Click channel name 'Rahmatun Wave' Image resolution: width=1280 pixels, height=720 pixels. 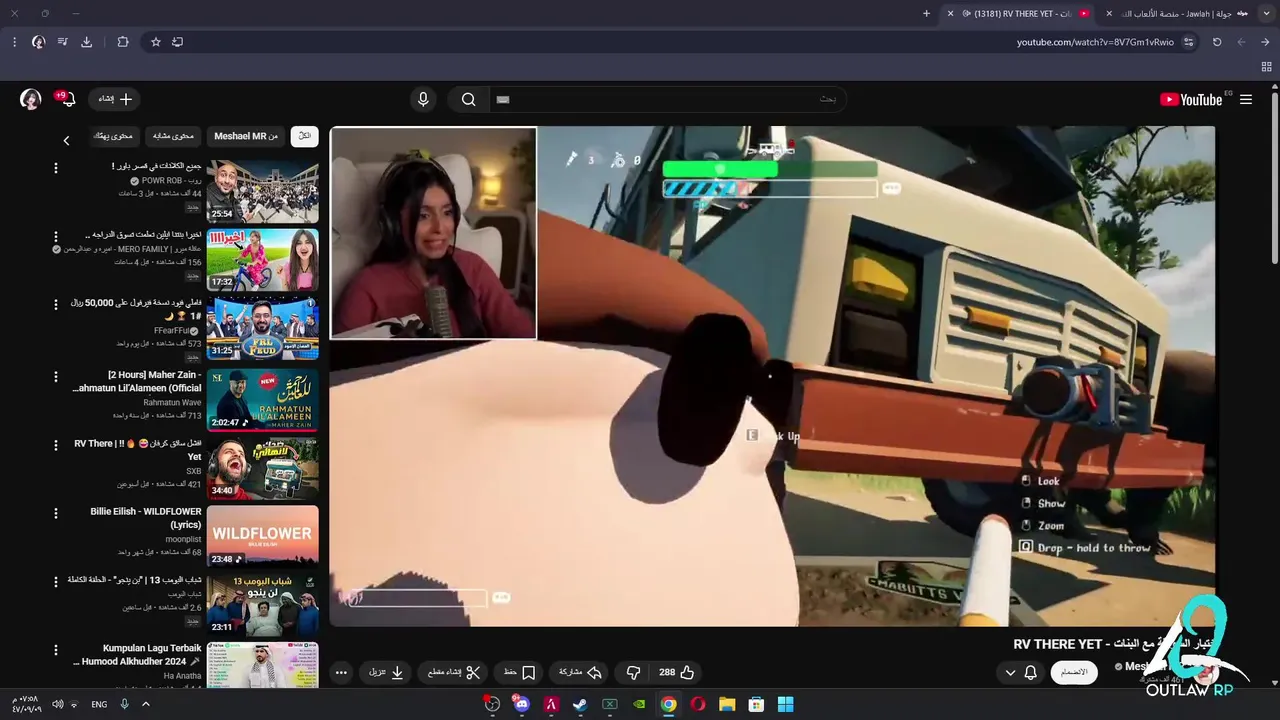point(172,402)
